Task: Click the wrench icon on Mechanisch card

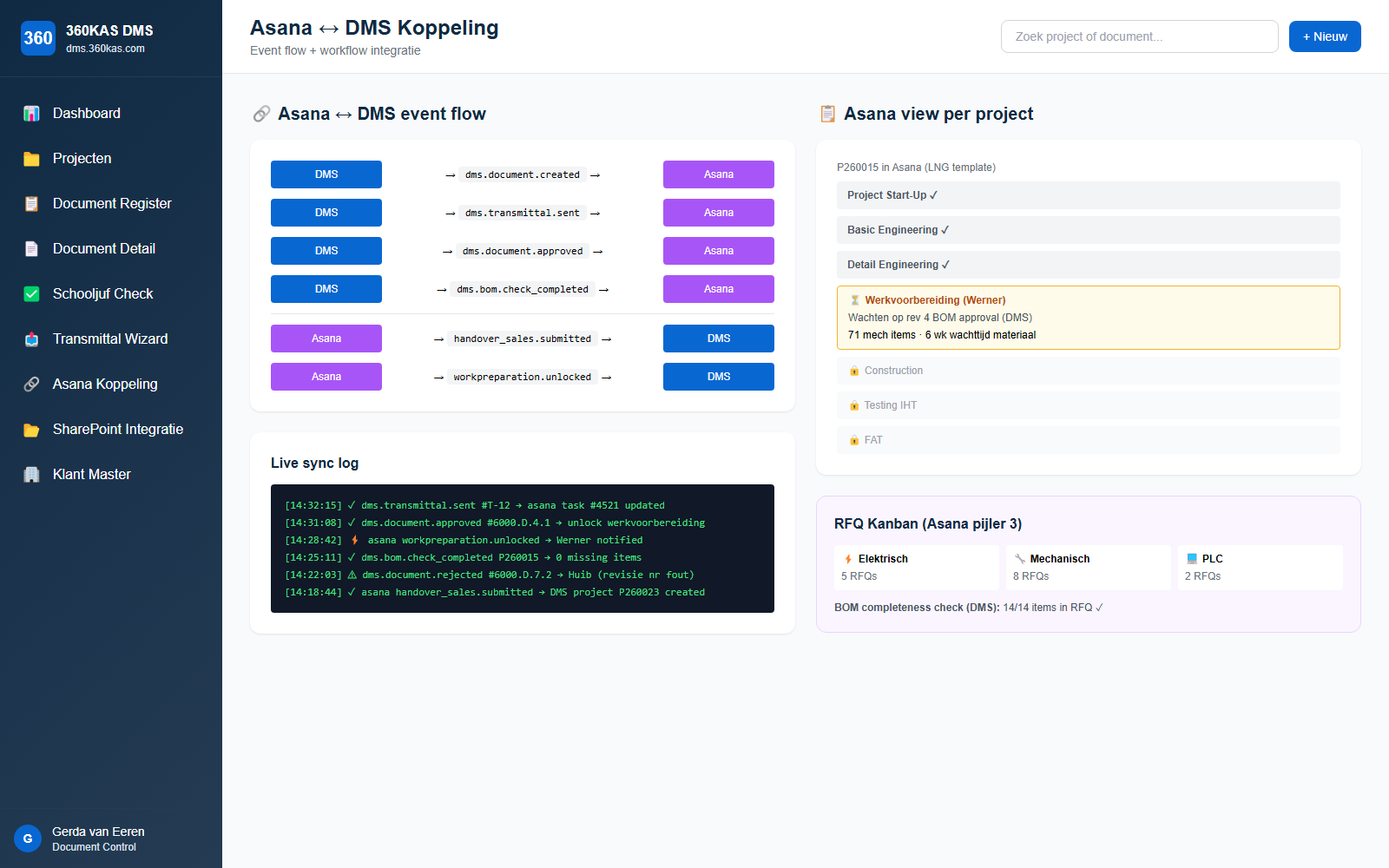Action: point(1020,559)
